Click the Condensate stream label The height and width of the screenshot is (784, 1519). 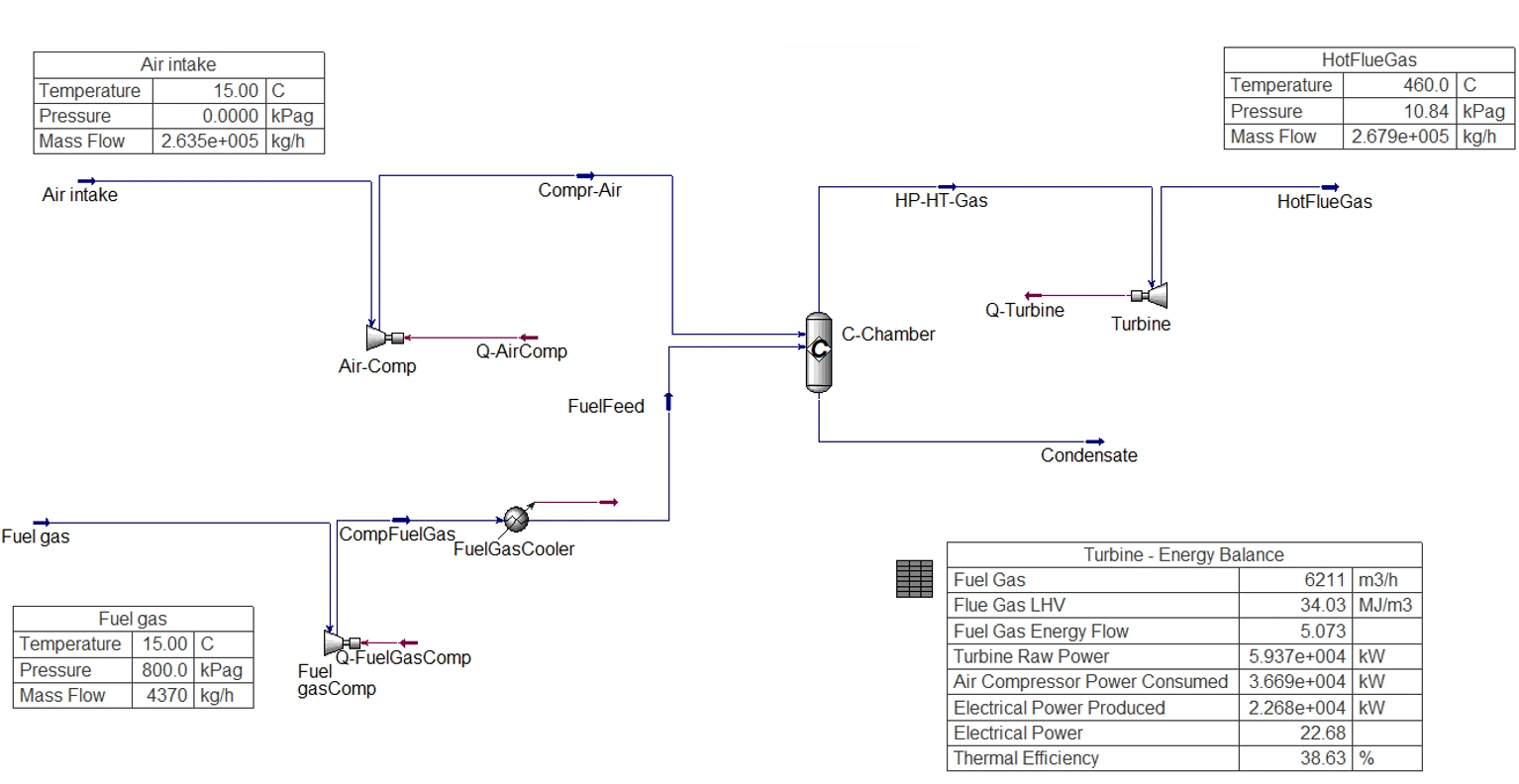pyautogui.click(x=1089, y=455)
